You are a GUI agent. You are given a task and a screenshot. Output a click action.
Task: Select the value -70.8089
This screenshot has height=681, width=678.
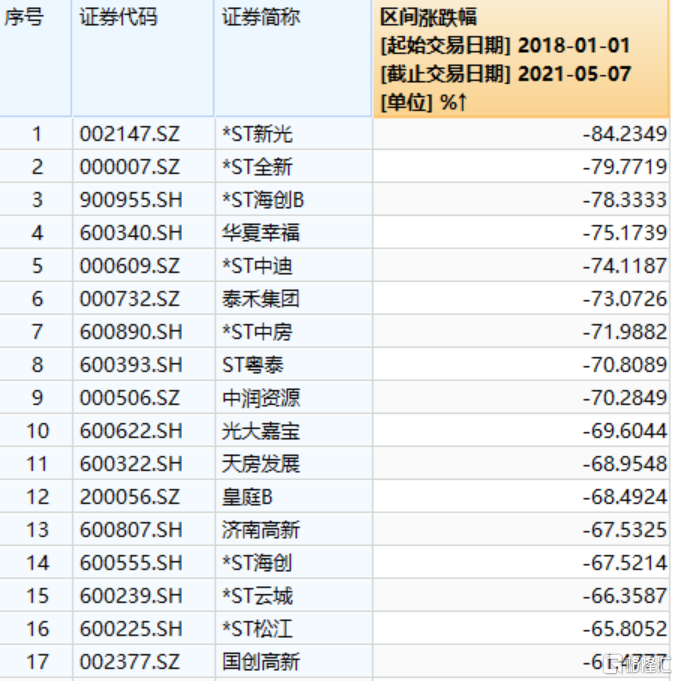tap(625, 365)
